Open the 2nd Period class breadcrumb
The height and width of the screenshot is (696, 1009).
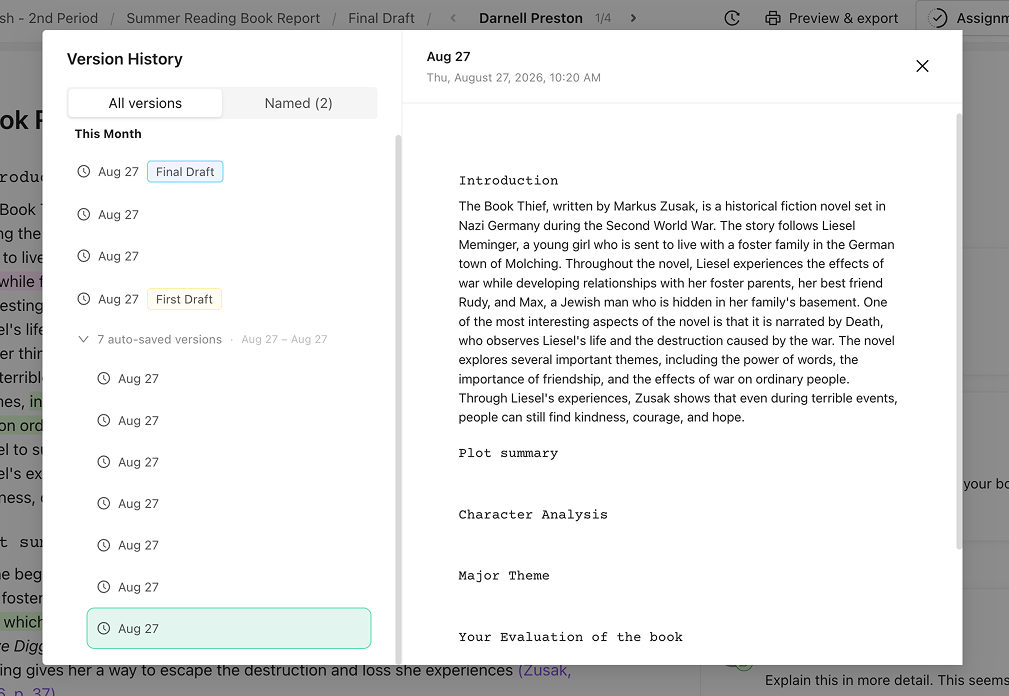pyautogui.click(x=49, y=18)
